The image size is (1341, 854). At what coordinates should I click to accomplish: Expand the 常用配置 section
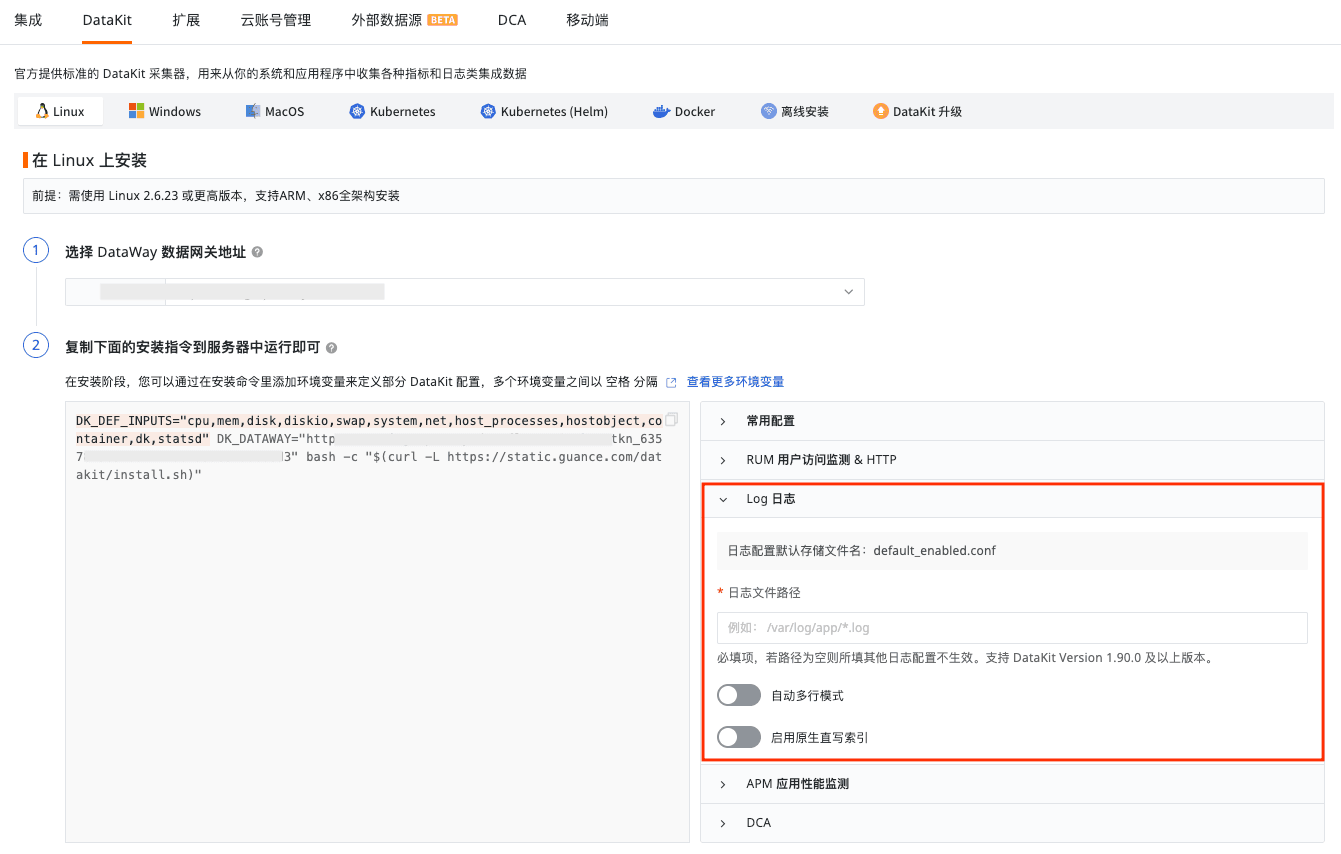pyautogui.click(x=1013, y=421)
